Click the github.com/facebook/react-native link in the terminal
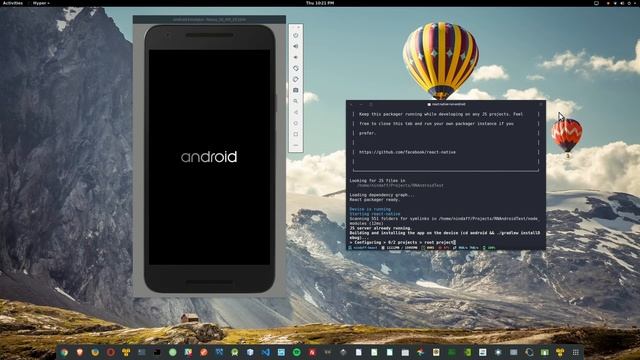This screenshot has height=360, width=640. (x=407, y=152)
